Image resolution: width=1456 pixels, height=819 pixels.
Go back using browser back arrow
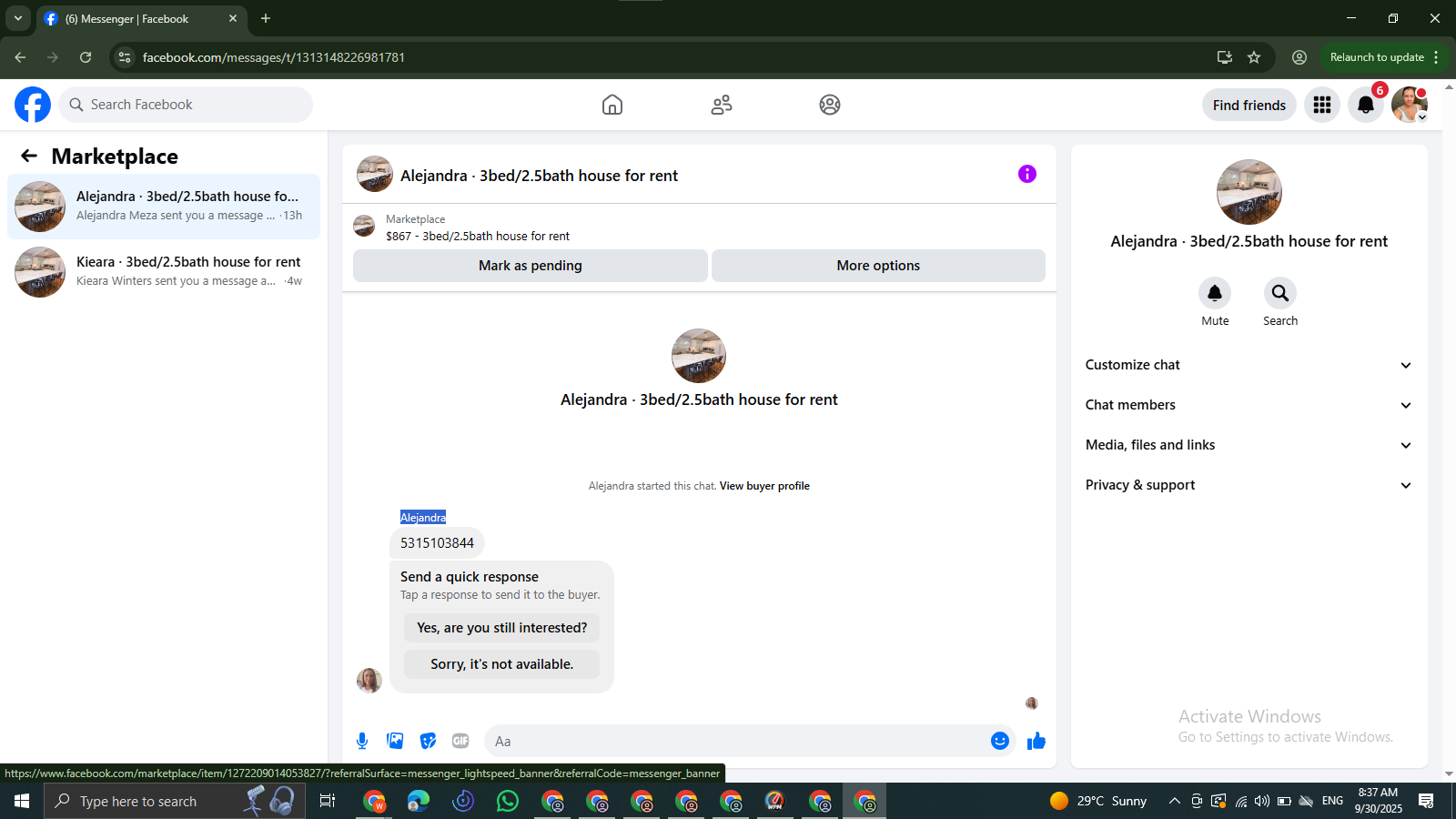coord(20,57)
